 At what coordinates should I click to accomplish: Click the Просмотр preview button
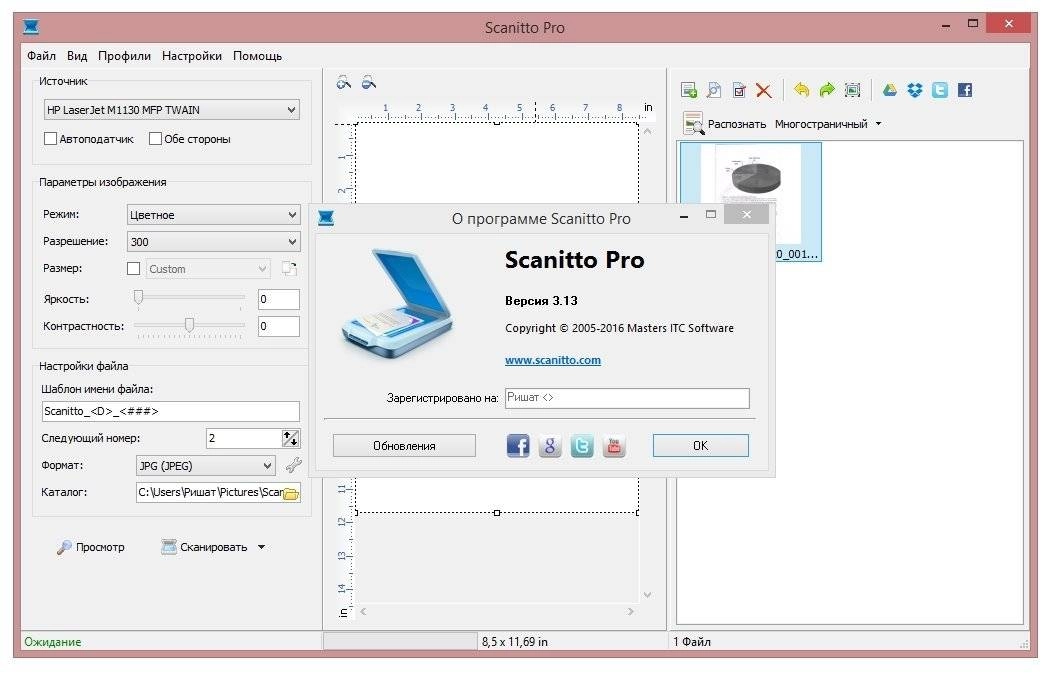click(91, 547)
